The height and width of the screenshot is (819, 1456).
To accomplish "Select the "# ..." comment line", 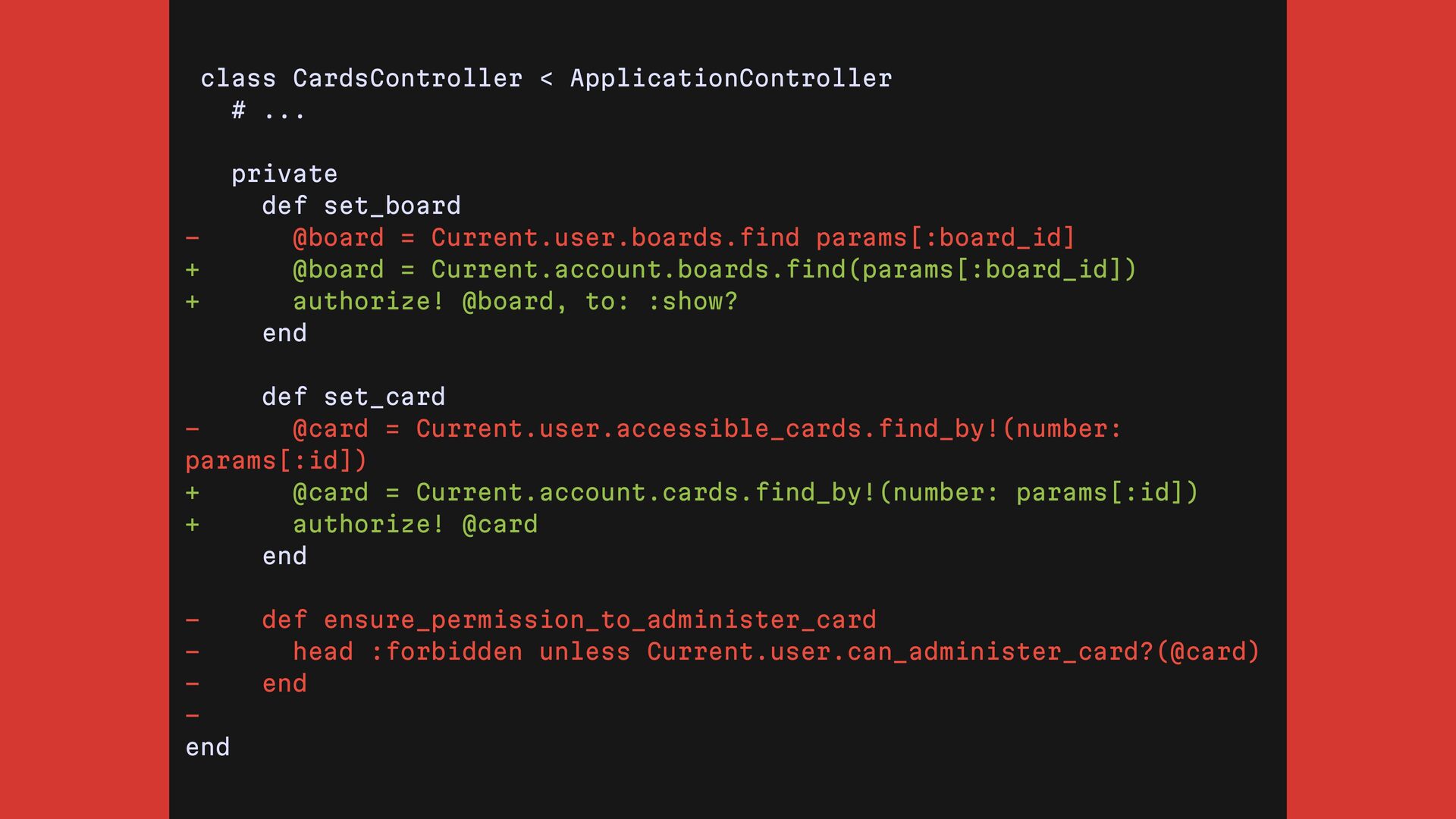I will point(268,111).
